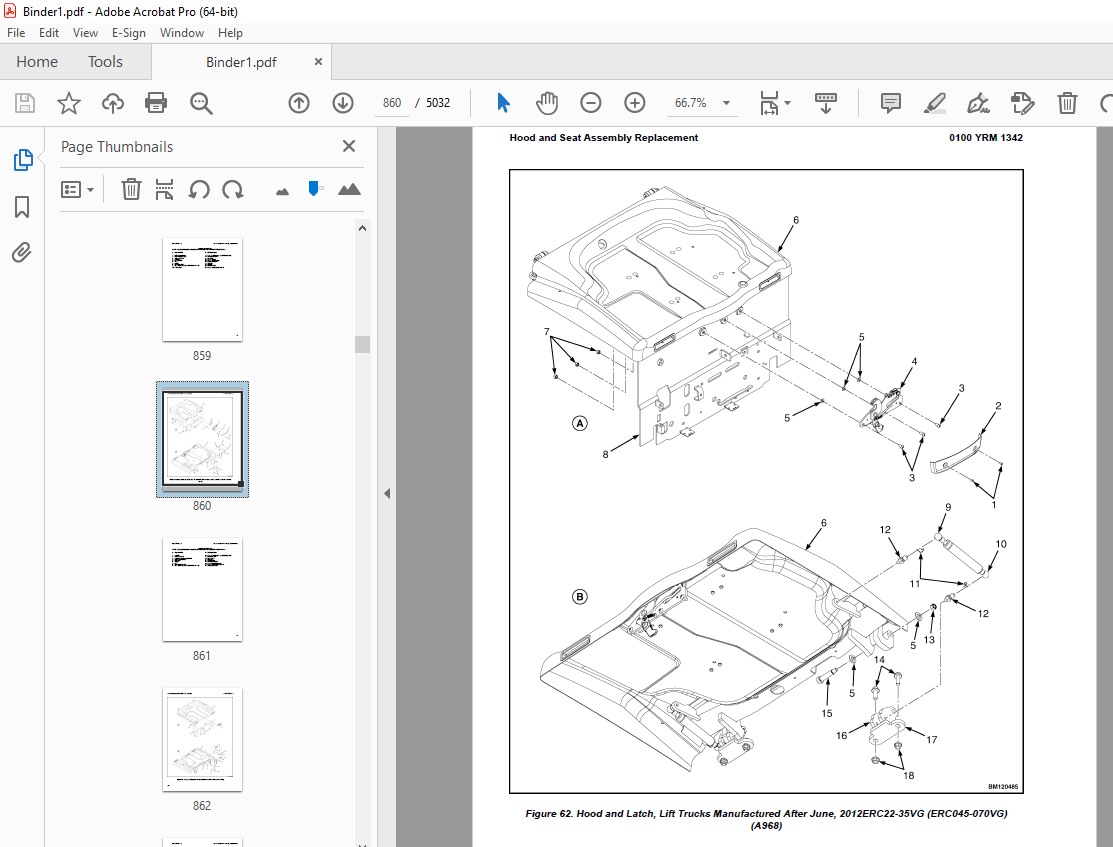Click the Edit PDF stamp icon

pyautogui.click(x=1022, y=103)
